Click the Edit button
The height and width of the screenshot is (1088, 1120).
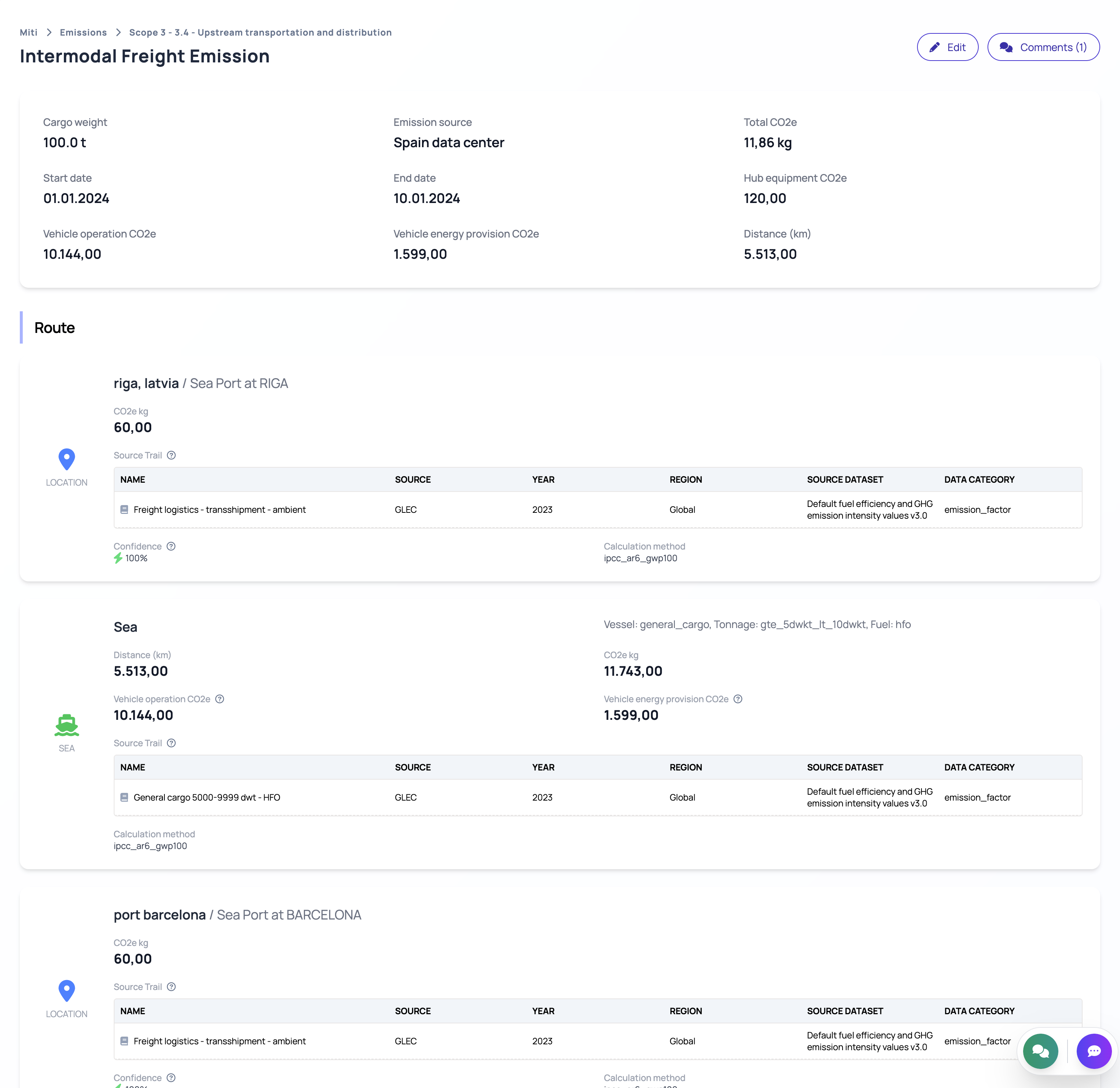coord(948,47)
